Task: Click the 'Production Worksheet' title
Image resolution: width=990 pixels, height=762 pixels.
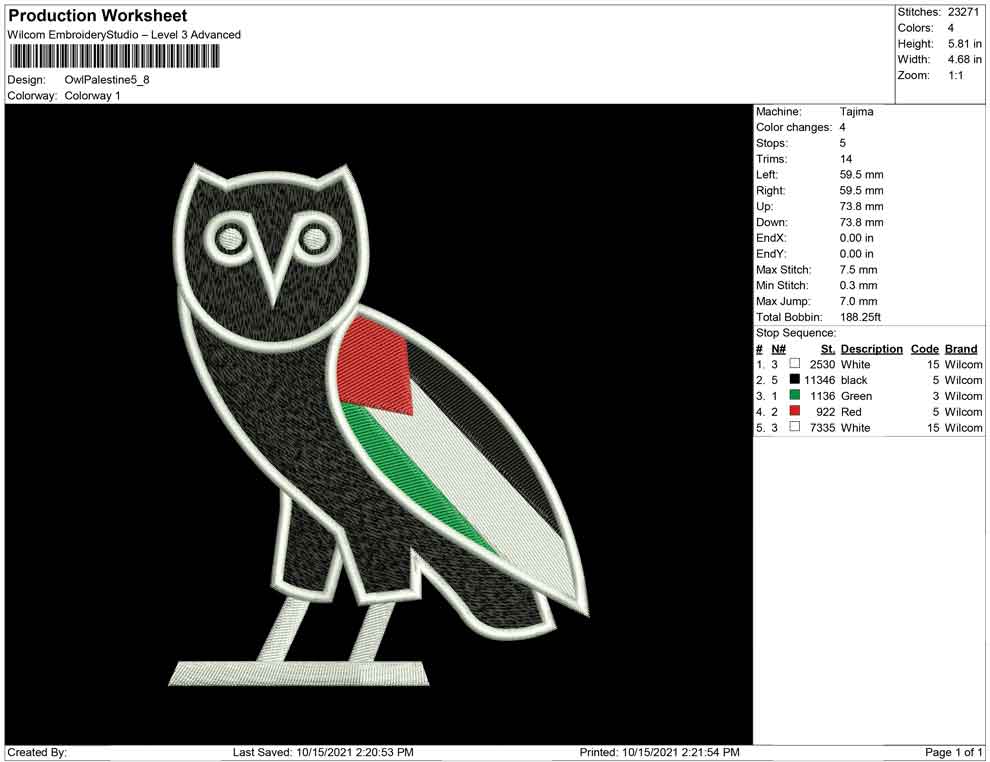Action: 98,16
